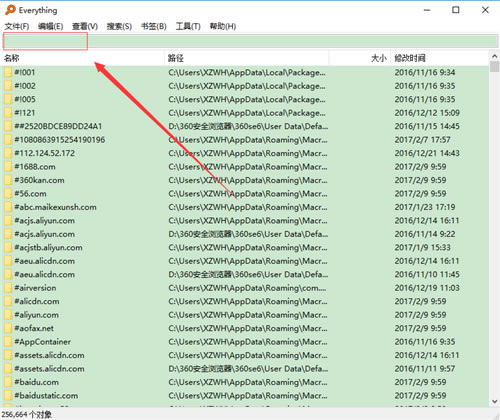Select the folder icon next to #1688.com
The width and height of the screenshot is (500, 420).
click(x=8, y=167)
